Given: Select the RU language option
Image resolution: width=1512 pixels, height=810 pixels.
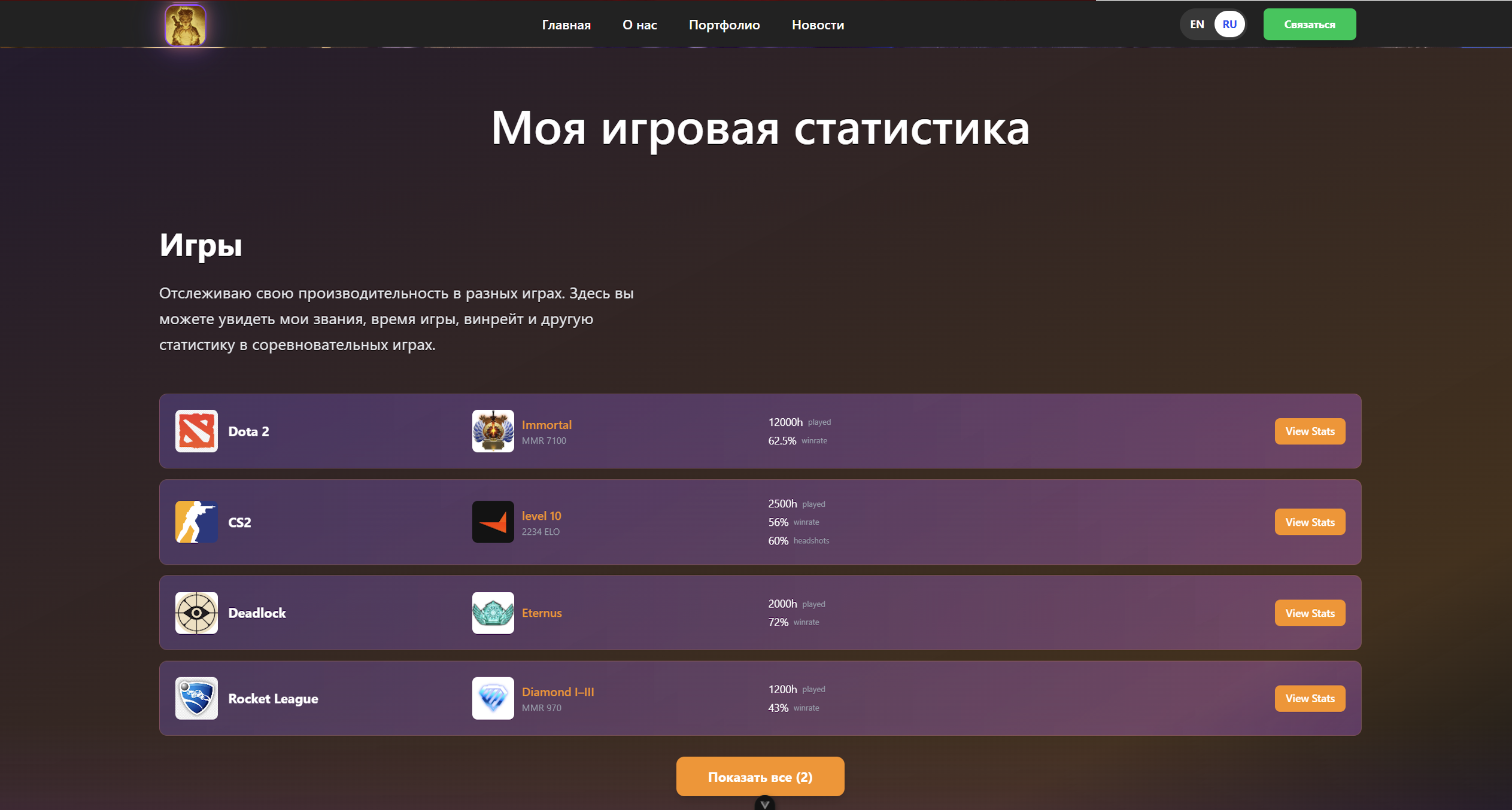Looking at the screenshot, I should (1229, 25).
